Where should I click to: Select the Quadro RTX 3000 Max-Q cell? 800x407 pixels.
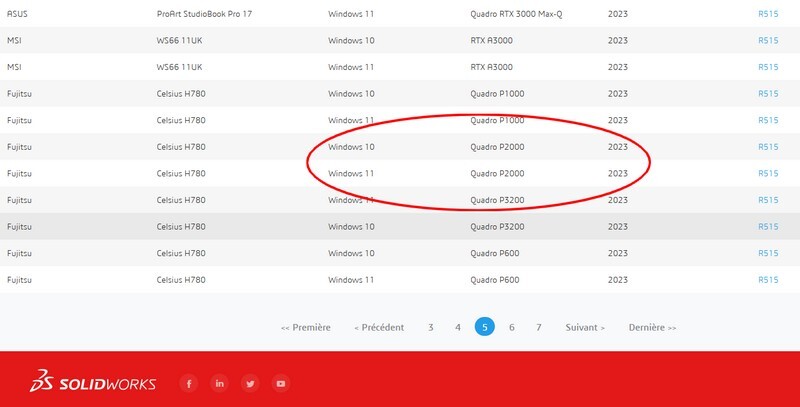(516, 14)
